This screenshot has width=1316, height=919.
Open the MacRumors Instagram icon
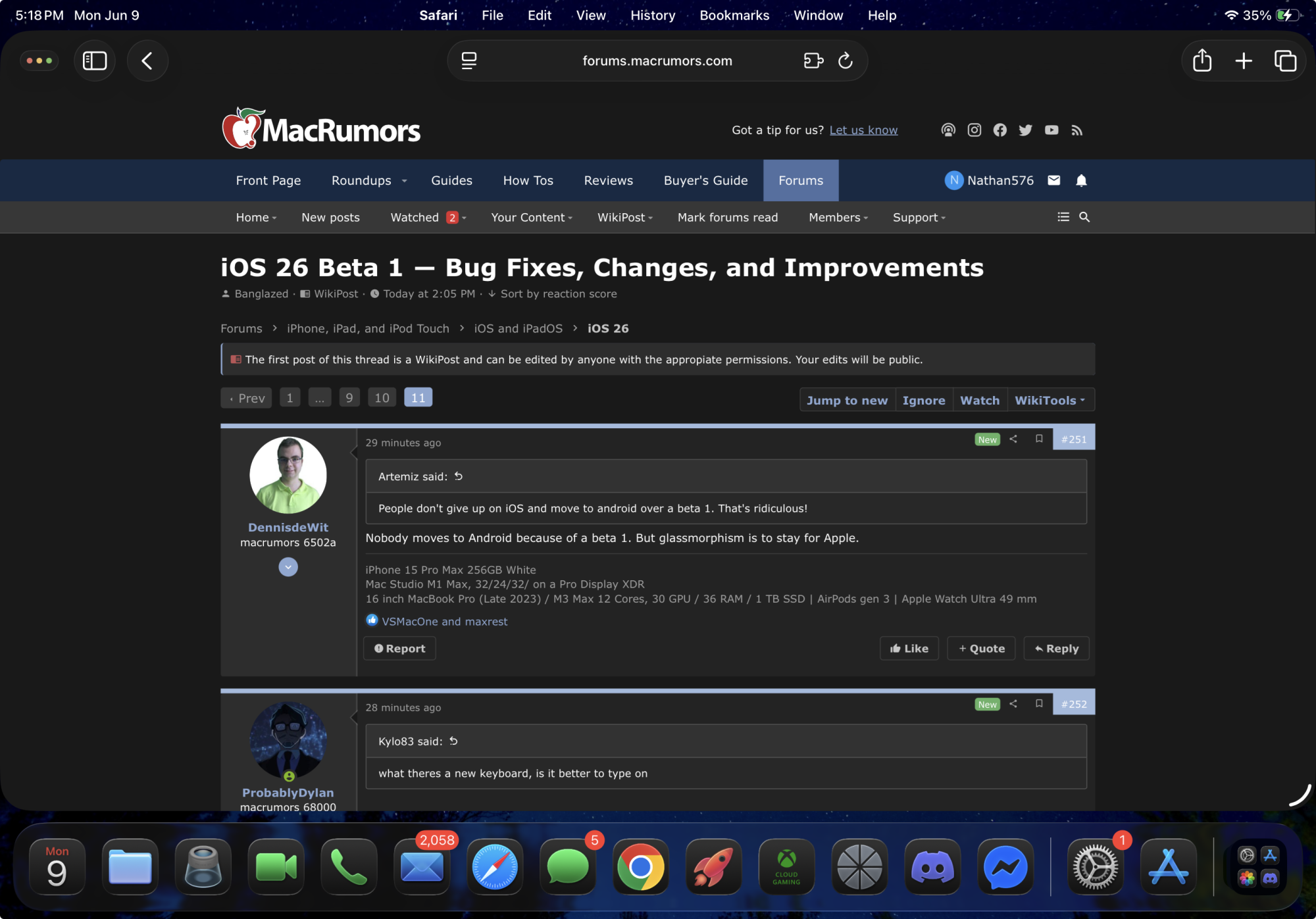pos(974,130)
